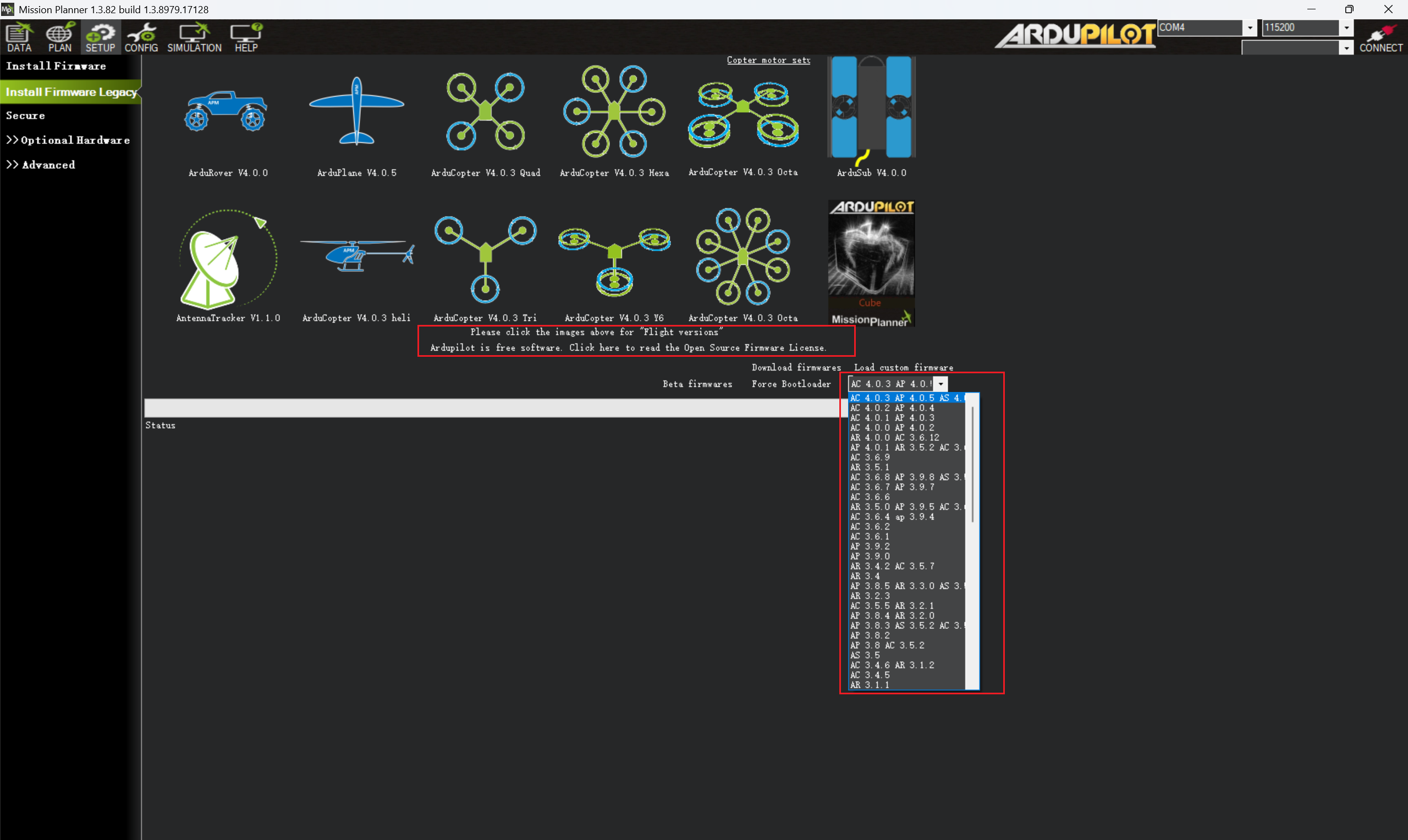Click the firmware list scrollbar

click(972, 464)
